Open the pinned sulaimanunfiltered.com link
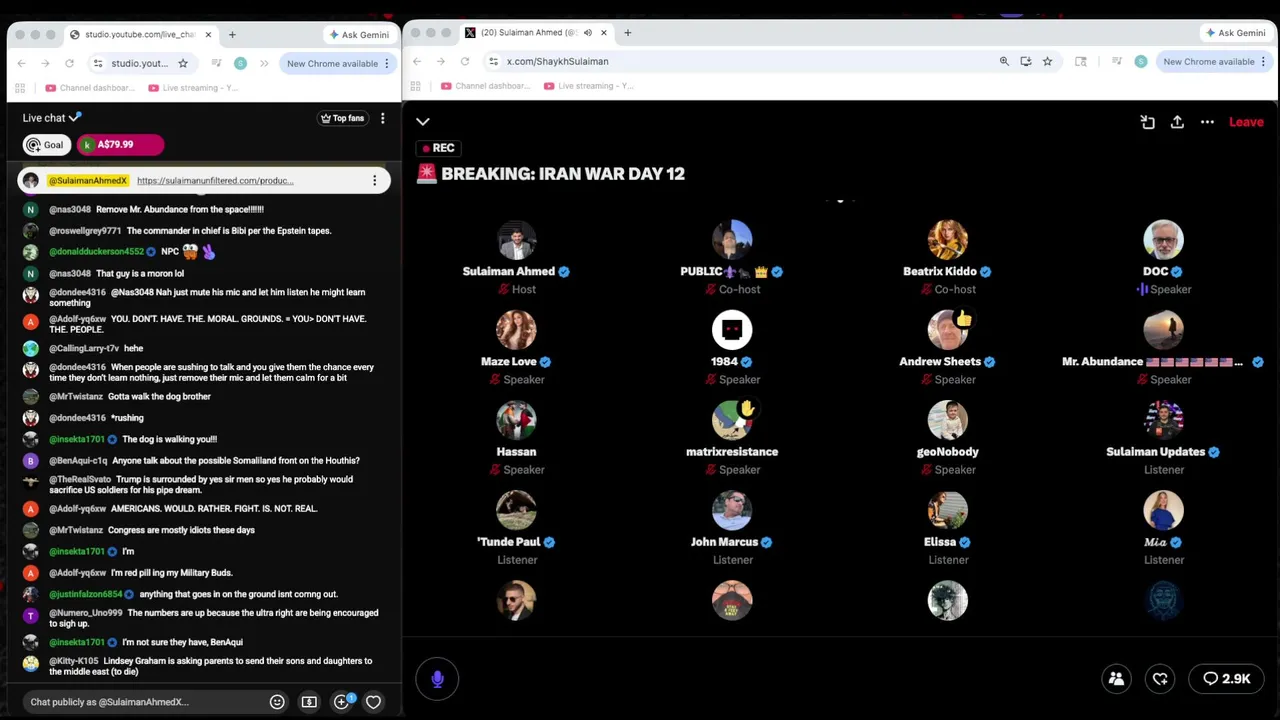Screen dimensions: 1280x720 [x=215, y=181]
